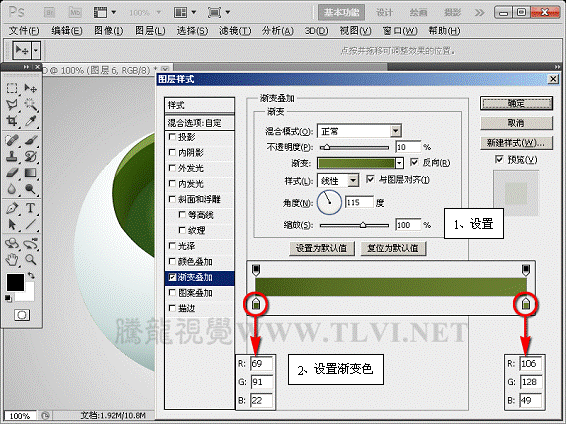Open the 样式 gradient style dropdown
This screenshot has height=424, width=566.
tap(353, 180)
